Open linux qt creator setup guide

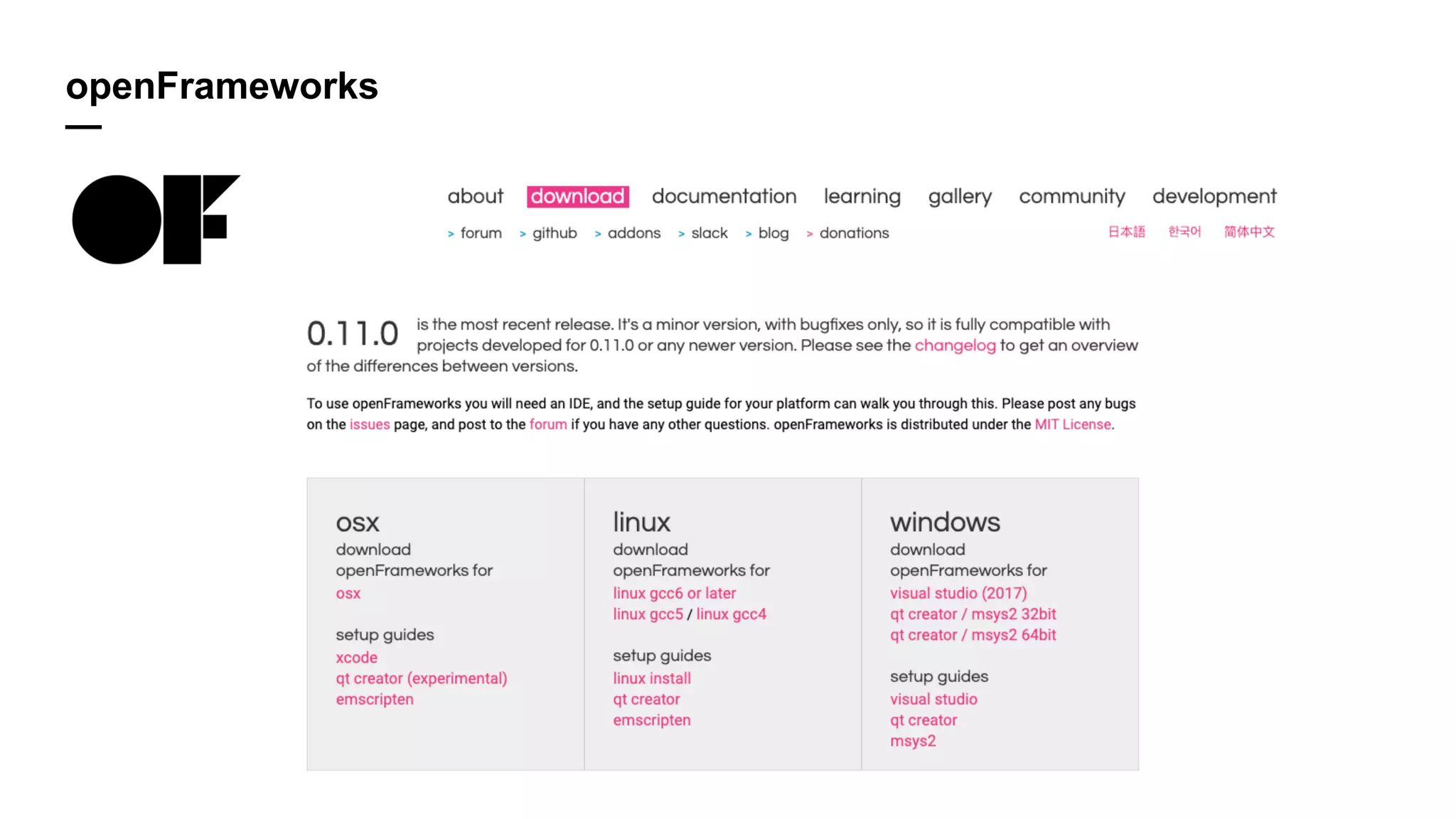click(646, 700)
